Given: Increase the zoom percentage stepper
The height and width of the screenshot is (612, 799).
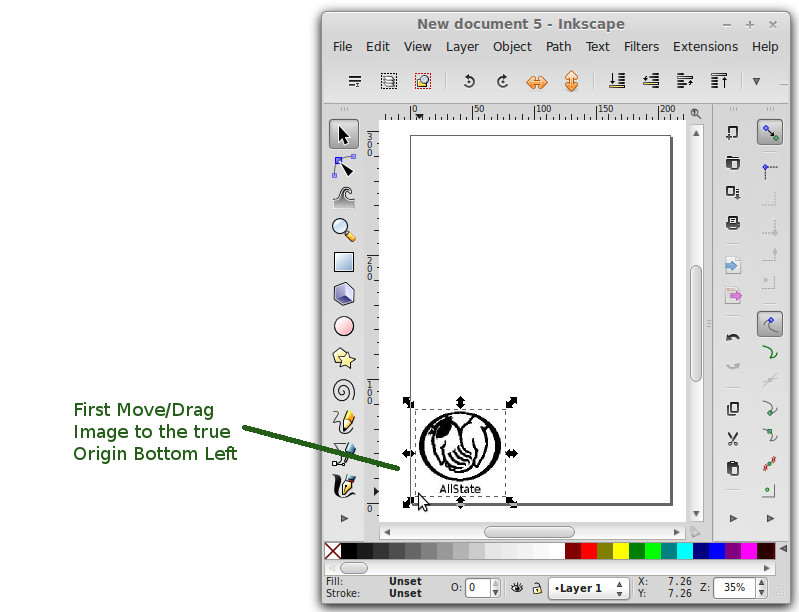Looking at the screenshot, I should pyautogui.click(x=761, y=583).
